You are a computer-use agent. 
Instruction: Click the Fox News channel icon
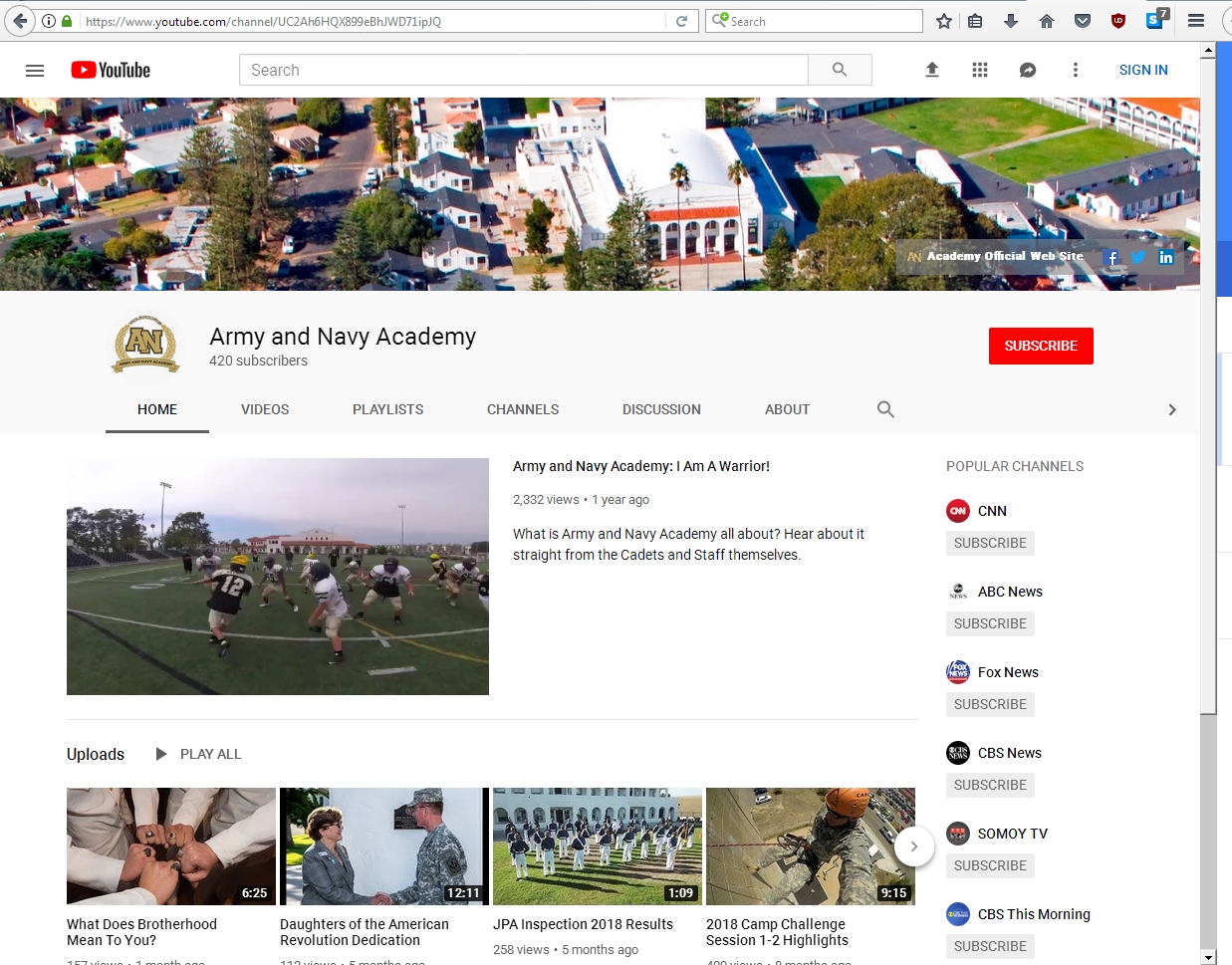[x=958, y=672]
